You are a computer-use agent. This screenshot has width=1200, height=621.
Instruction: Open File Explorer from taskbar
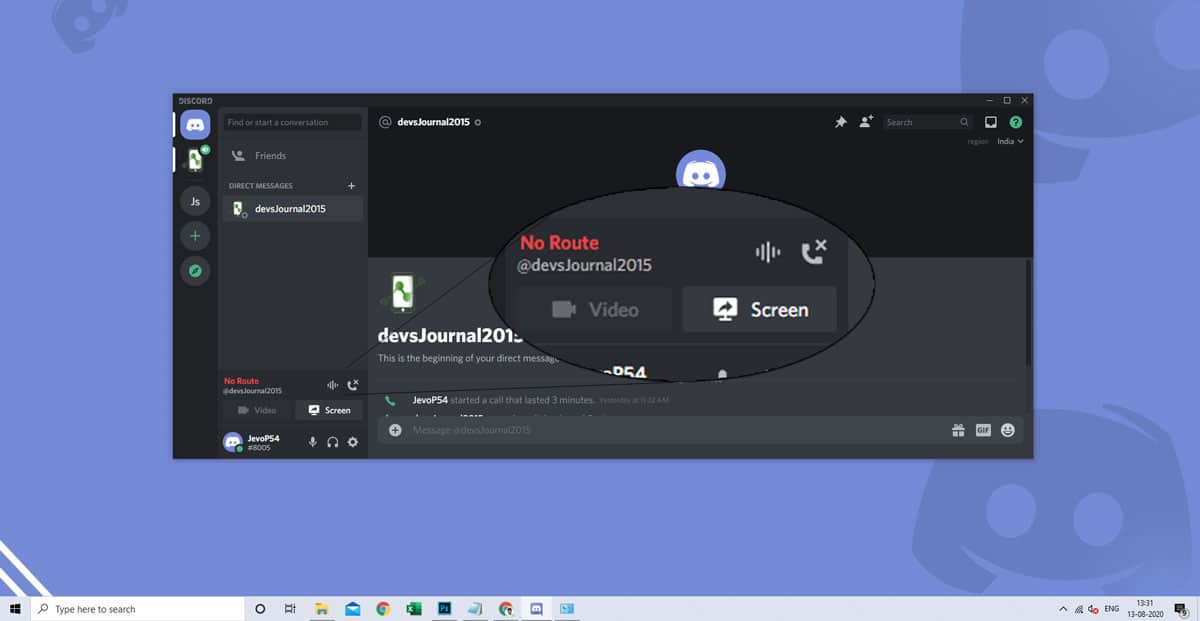pos(322,609)
